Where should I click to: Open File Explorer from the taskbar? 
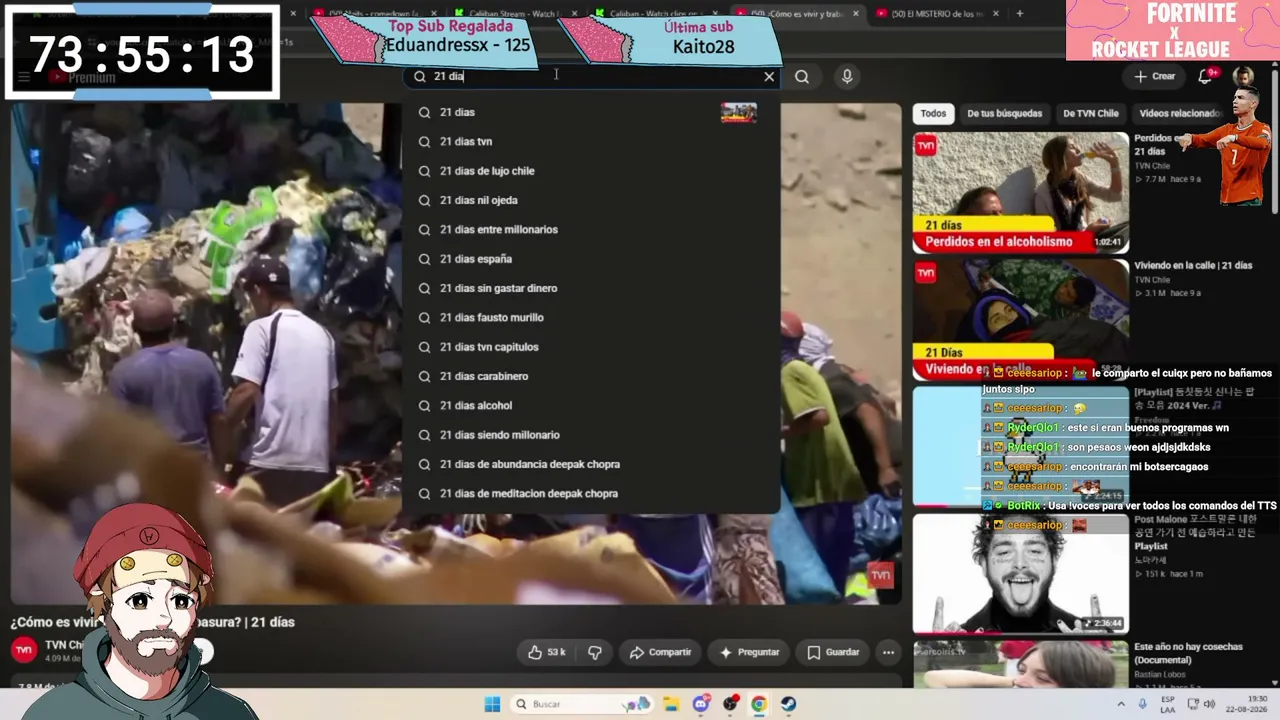point(671,704)
